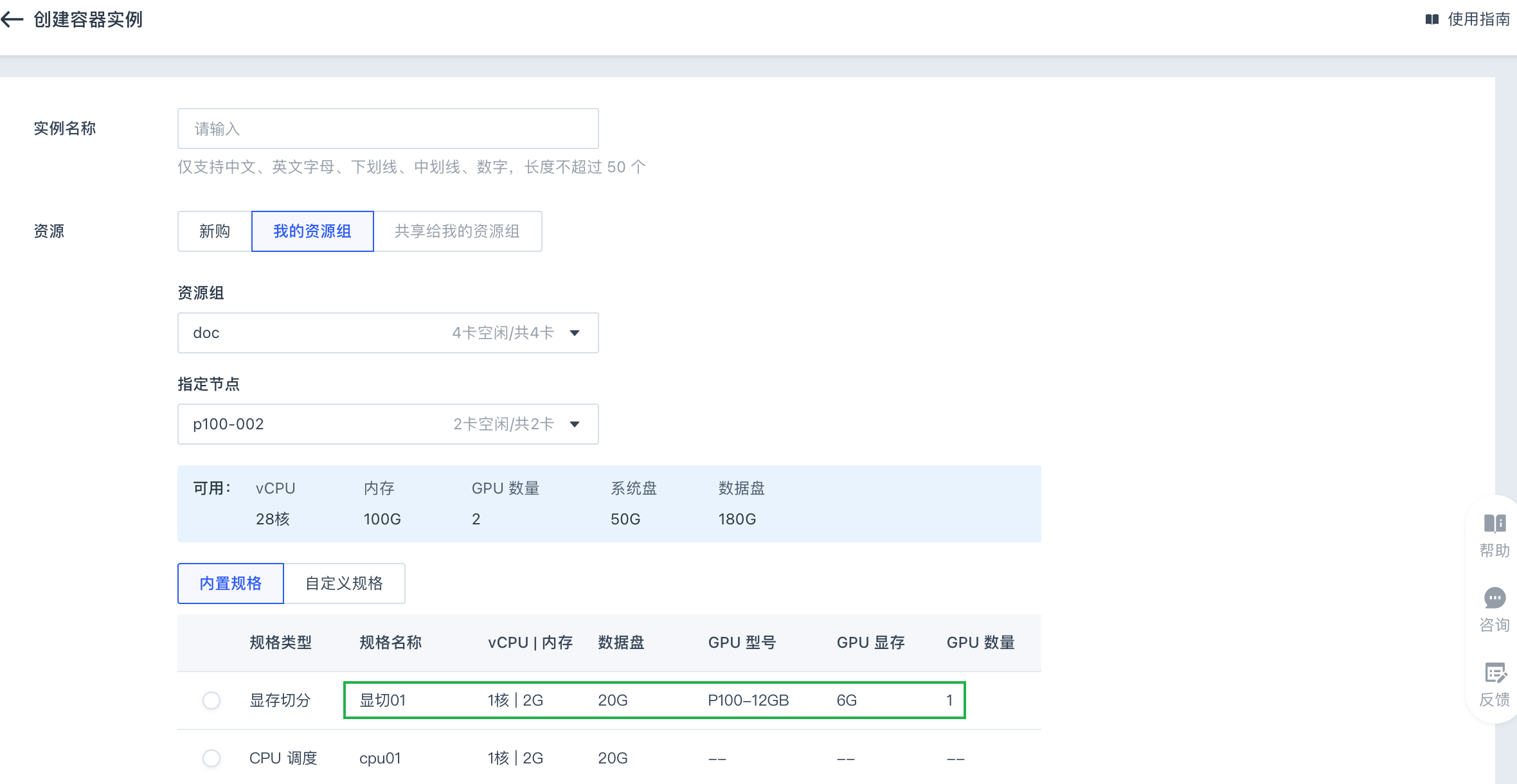1517x784 pixels.
Task: Click the 规格名称 column header
Action: (x=391, y=643)
